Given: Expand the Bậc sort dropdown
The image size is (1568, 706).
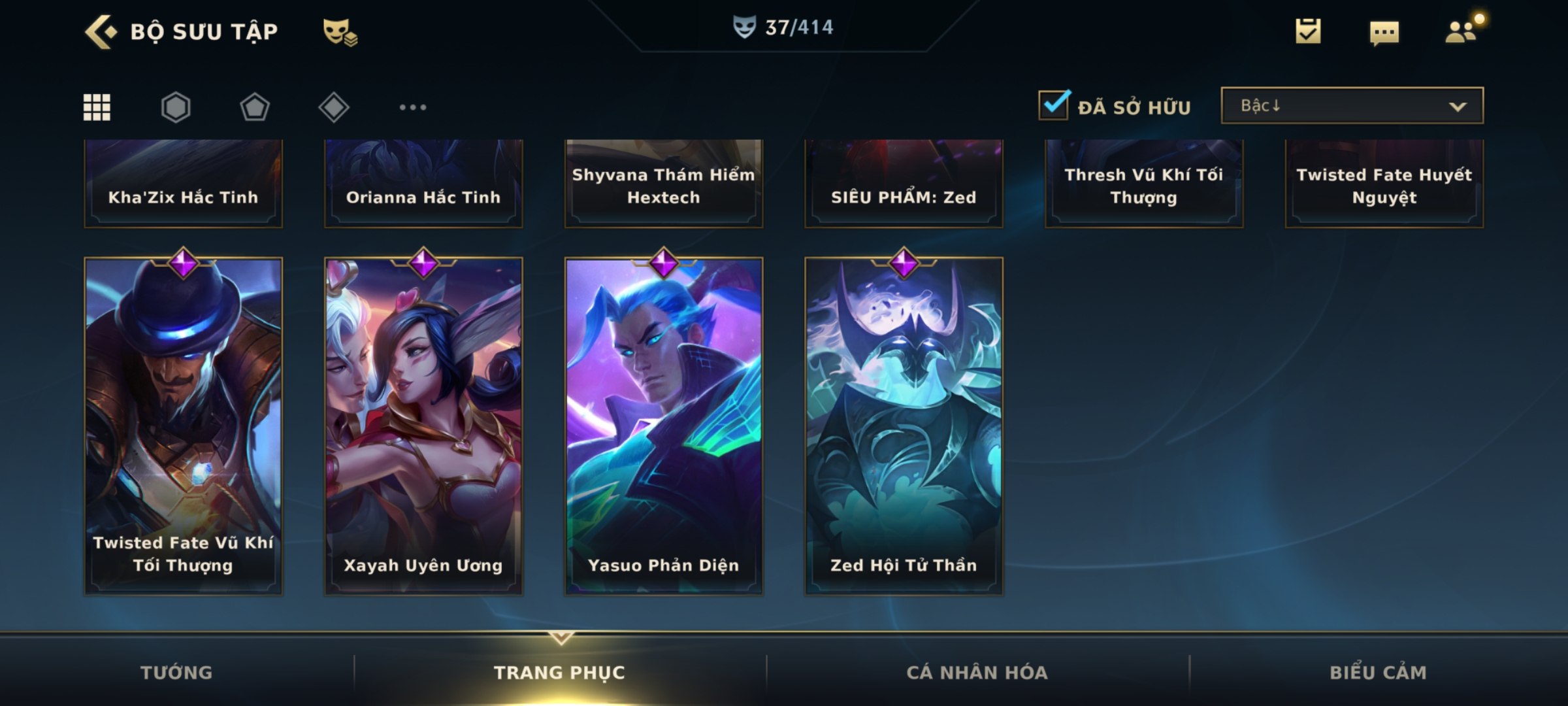Looking at the screenshot, I should pyautogui.click(x=1352, y=105).
